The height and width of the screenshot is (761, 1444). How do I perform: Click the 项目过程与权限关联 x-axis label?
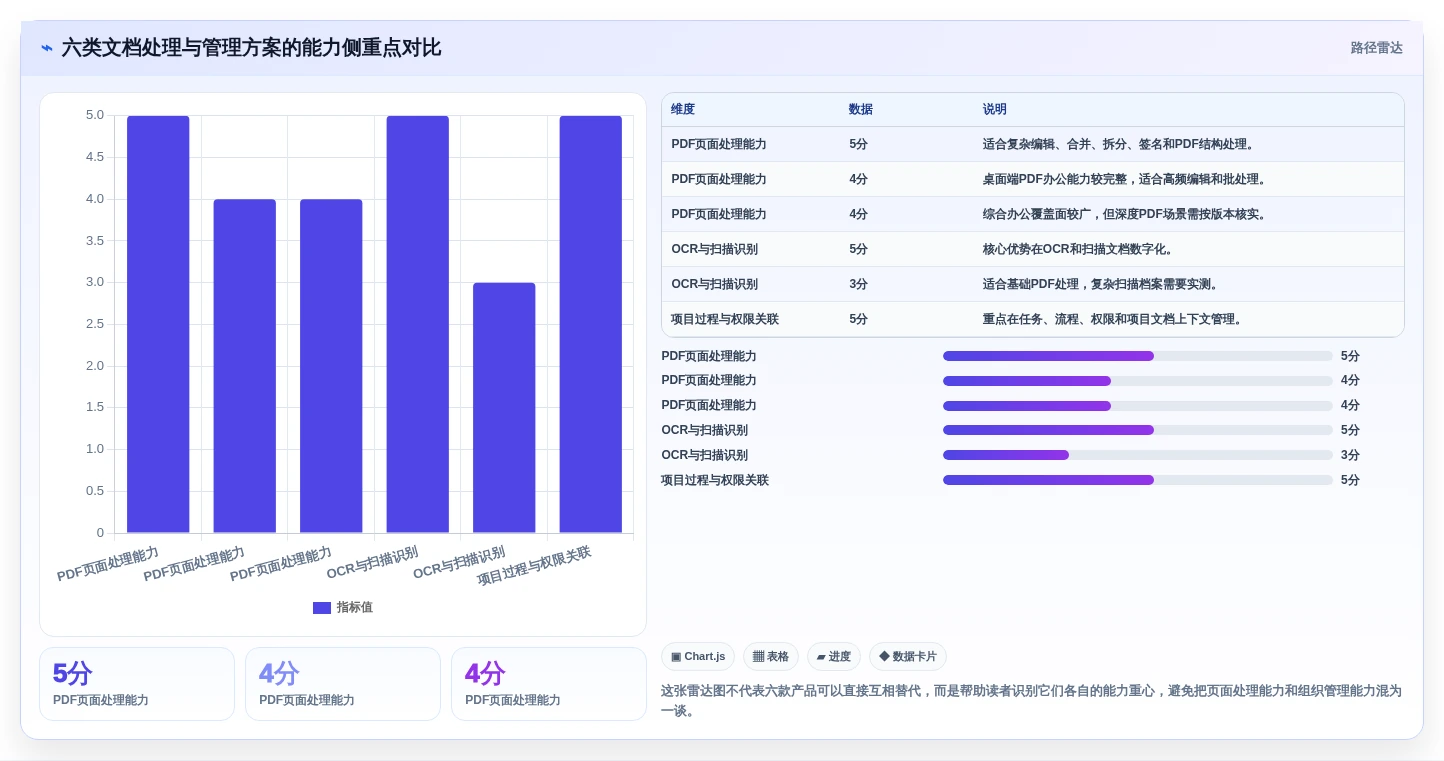(535, 567)
